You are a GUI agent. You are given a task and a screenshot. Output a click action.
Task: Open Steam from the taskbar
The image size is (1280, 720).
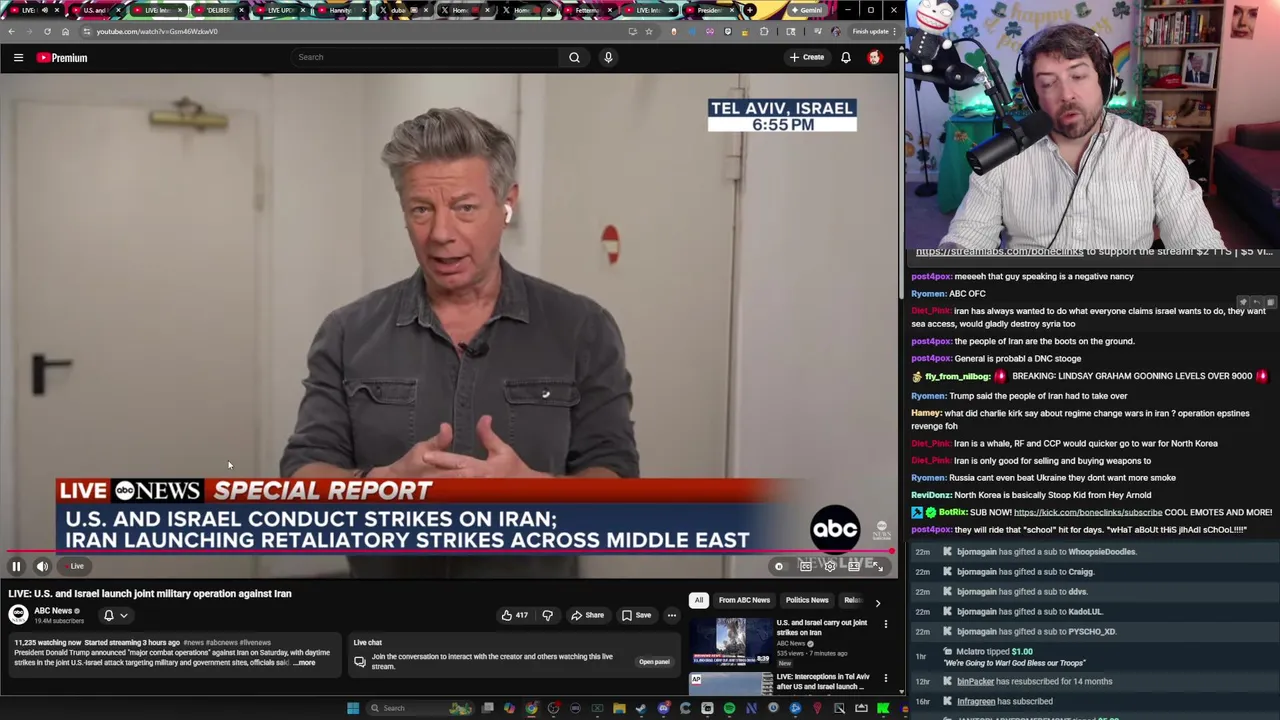point(641,708)
